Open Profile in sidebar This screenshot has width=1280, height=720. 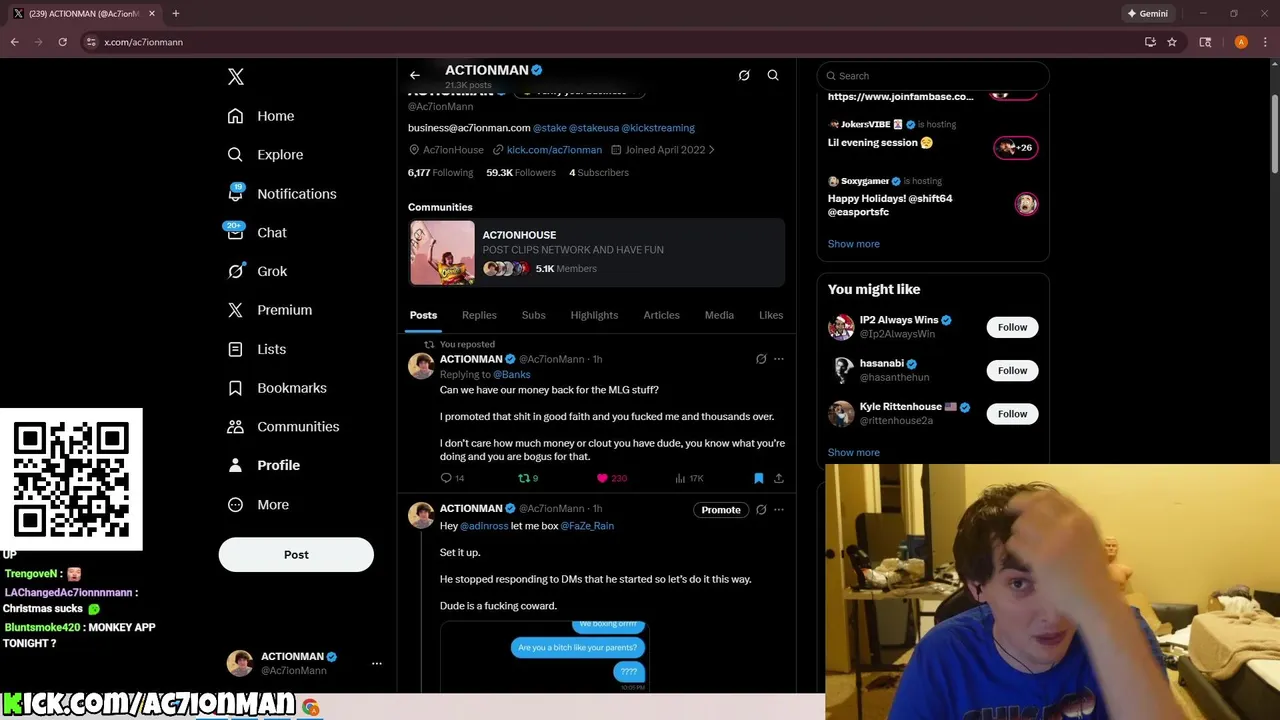pyautogui.click(x=264, y=465)
